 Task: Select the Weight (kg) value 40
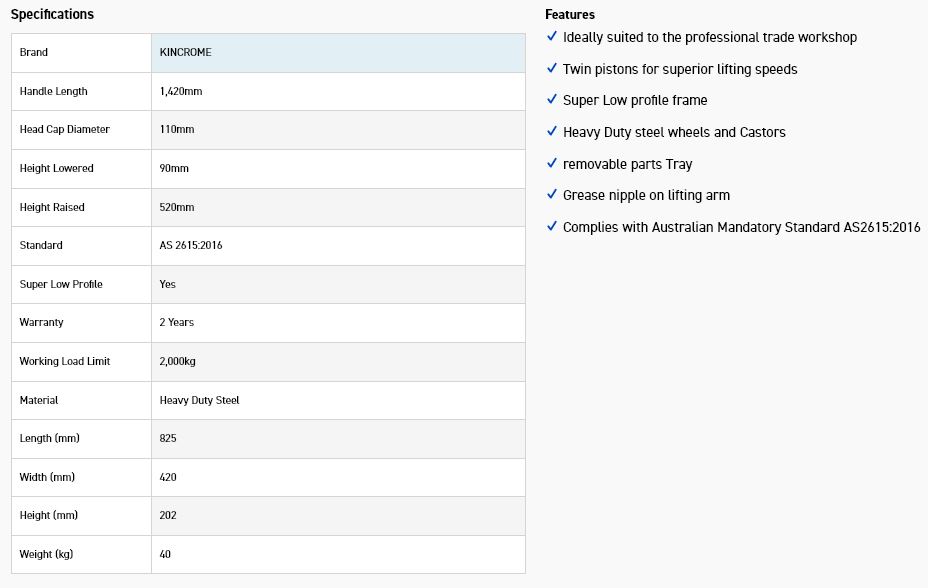click(x=166, y=554)
